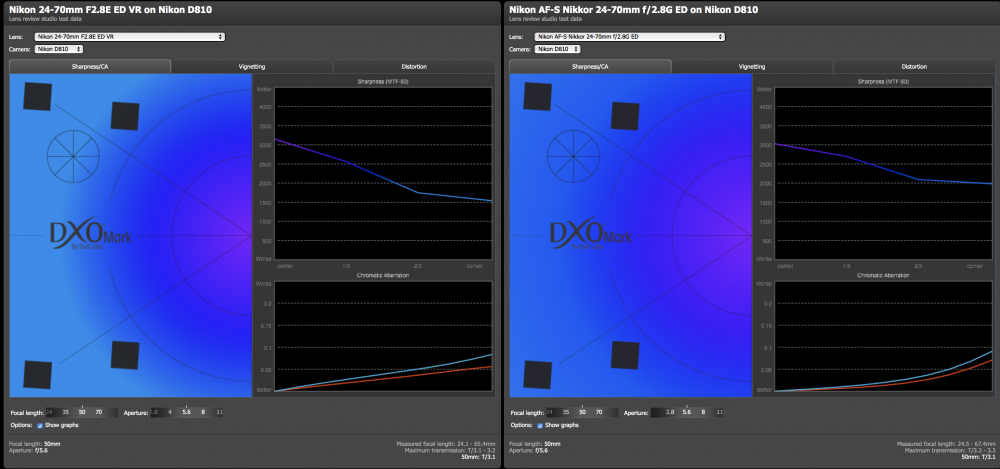Click 'Aperture: f/5.6' status in left panel
1000x469 pixels.
point(29,450)
